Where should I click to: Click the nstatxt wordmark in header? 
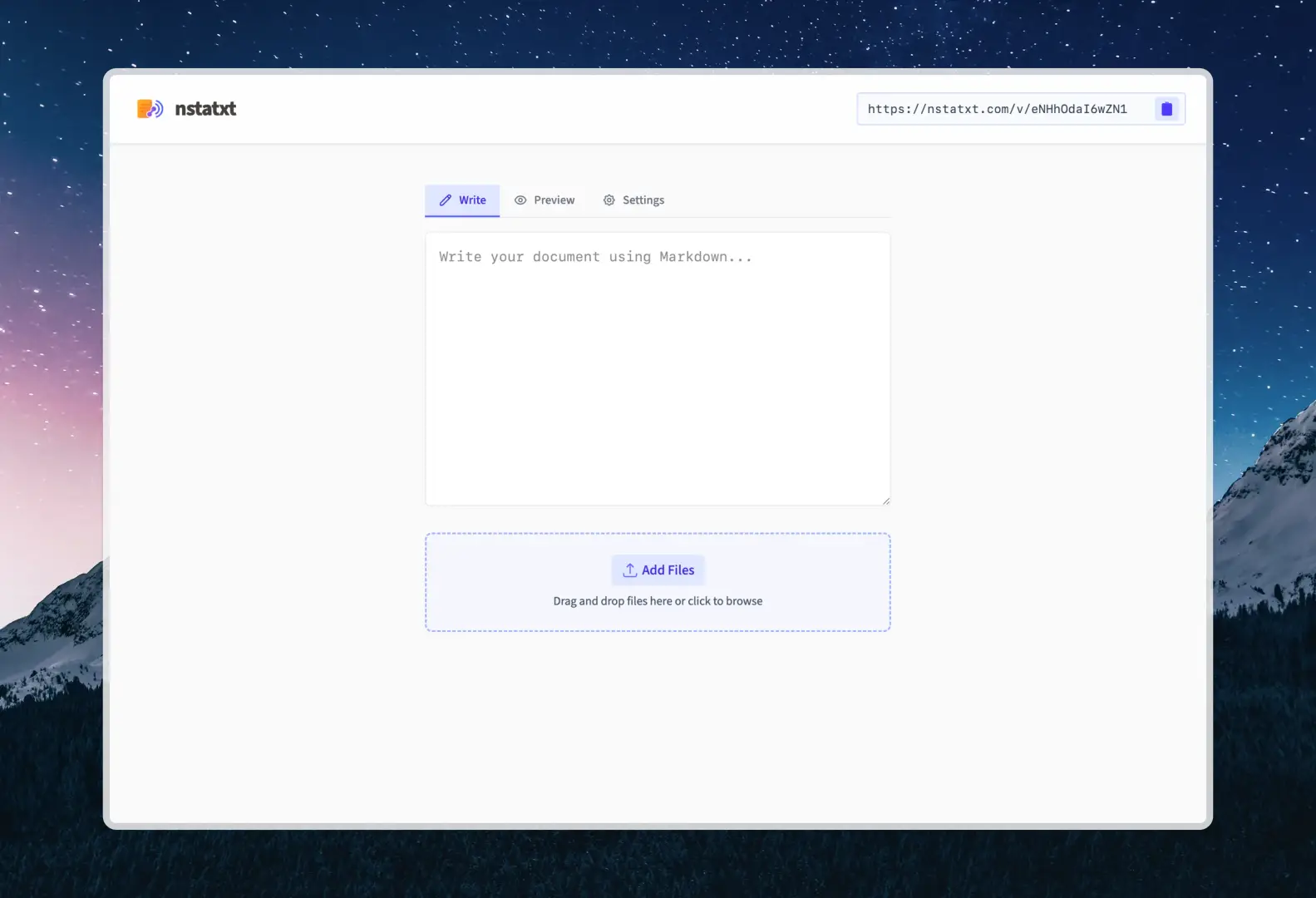pyautogui.click(x=205, y=109)
